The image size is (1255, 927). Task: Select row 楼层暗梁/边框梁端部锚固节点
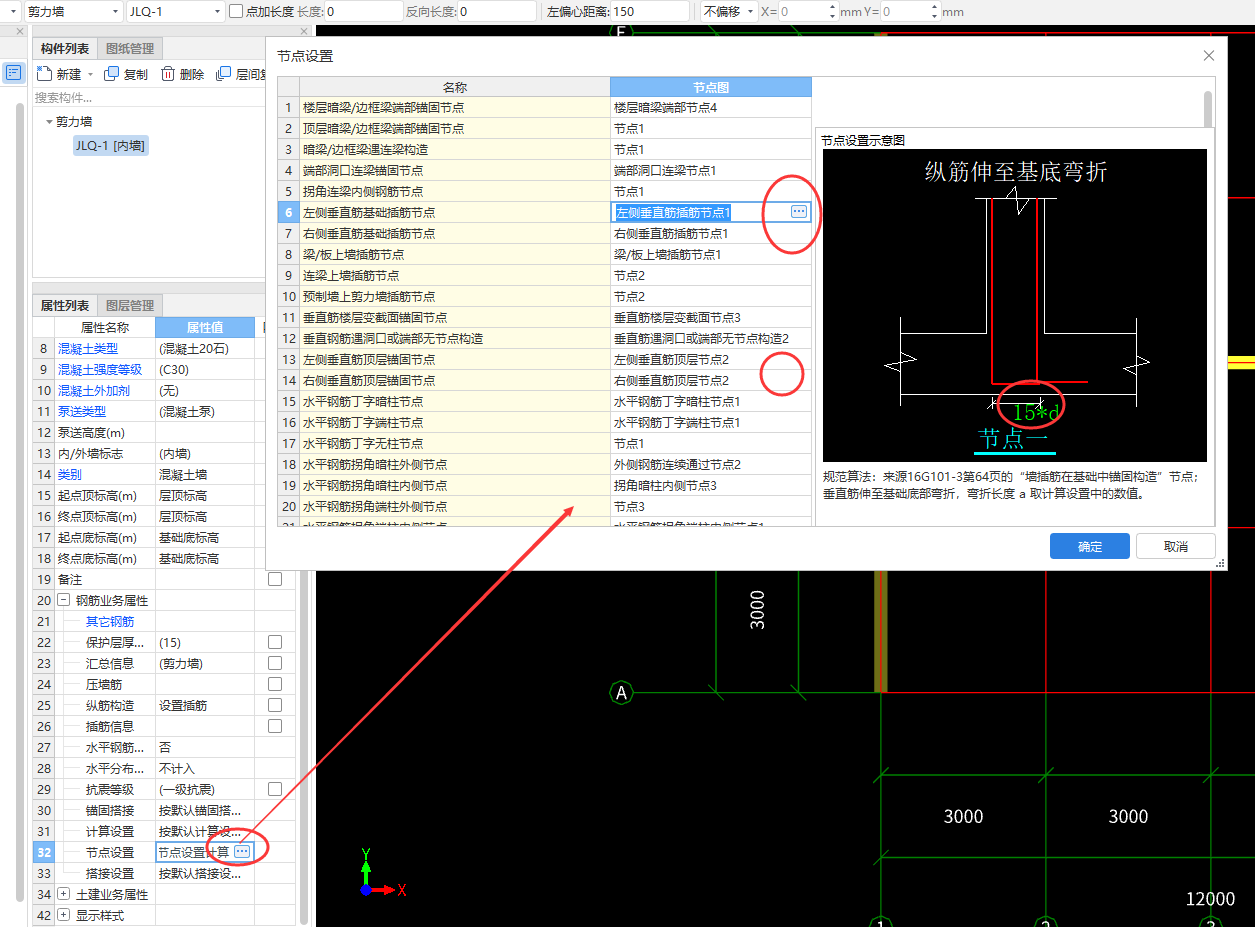(455, 107)
